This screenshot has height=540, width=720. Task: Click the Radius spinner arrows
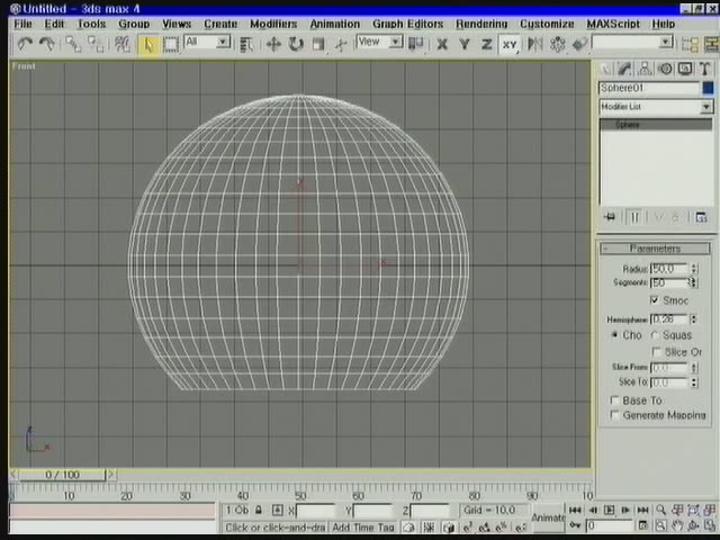click(694, 269)
